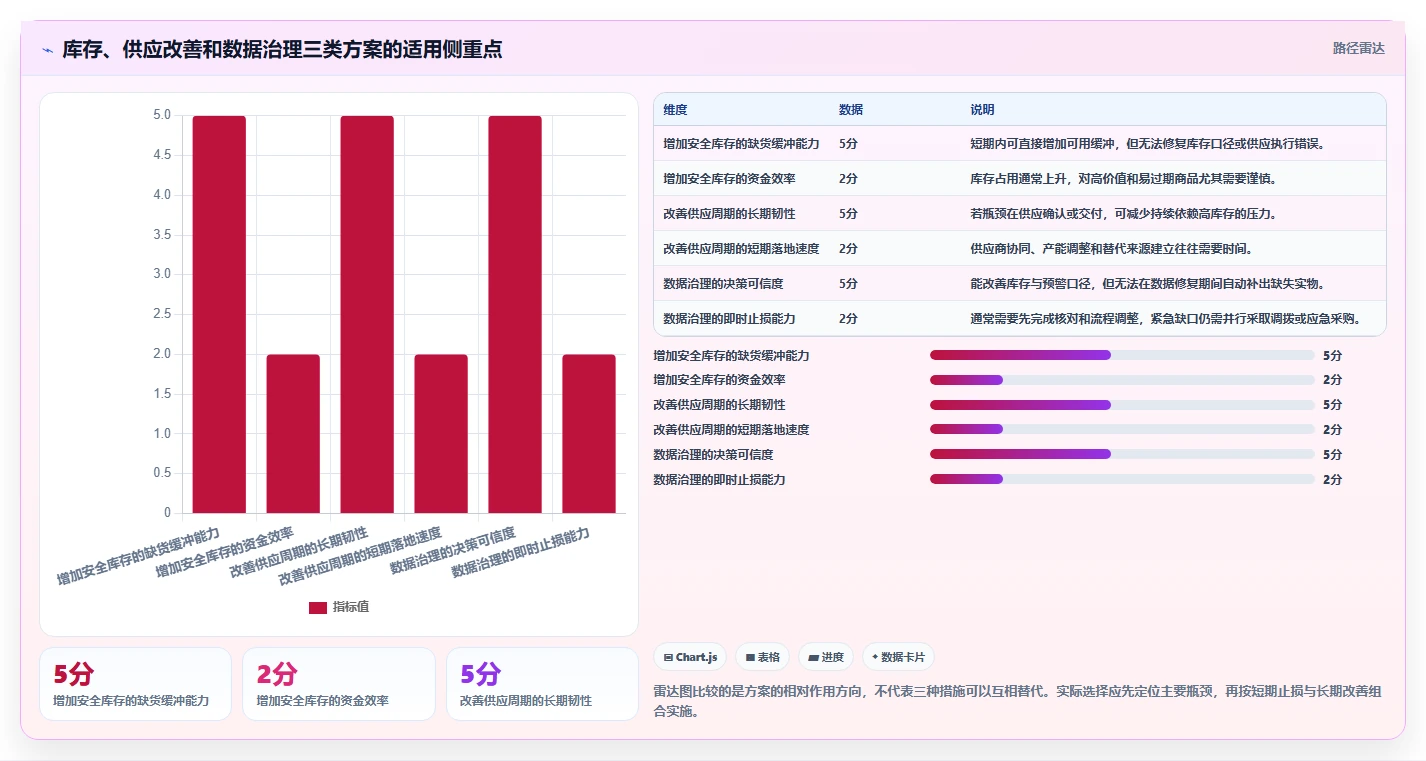Click description starting 若瓶颈在供应确认或交付
1426x761 pixels.
(1123, 214)
